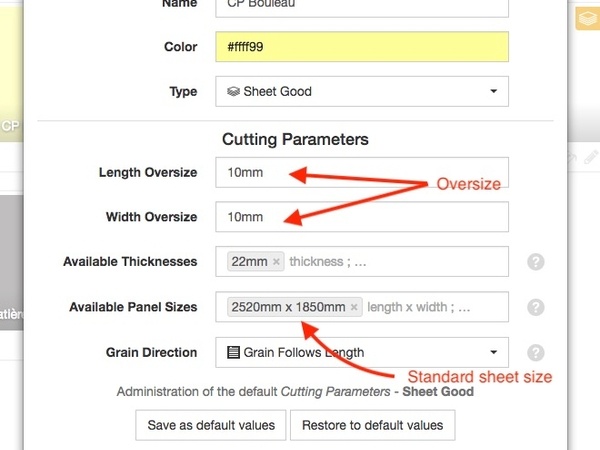Remove the 22mm thickness tag
The image size is (600, 450).
[x=277, y=262]
